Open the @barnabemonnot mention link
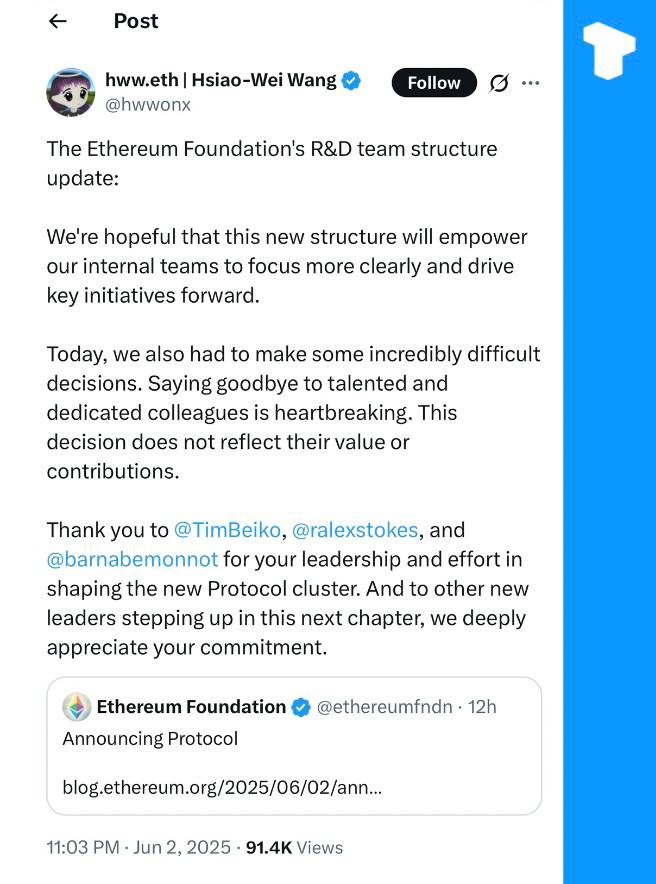656x884 pixels. click(132, 559)
